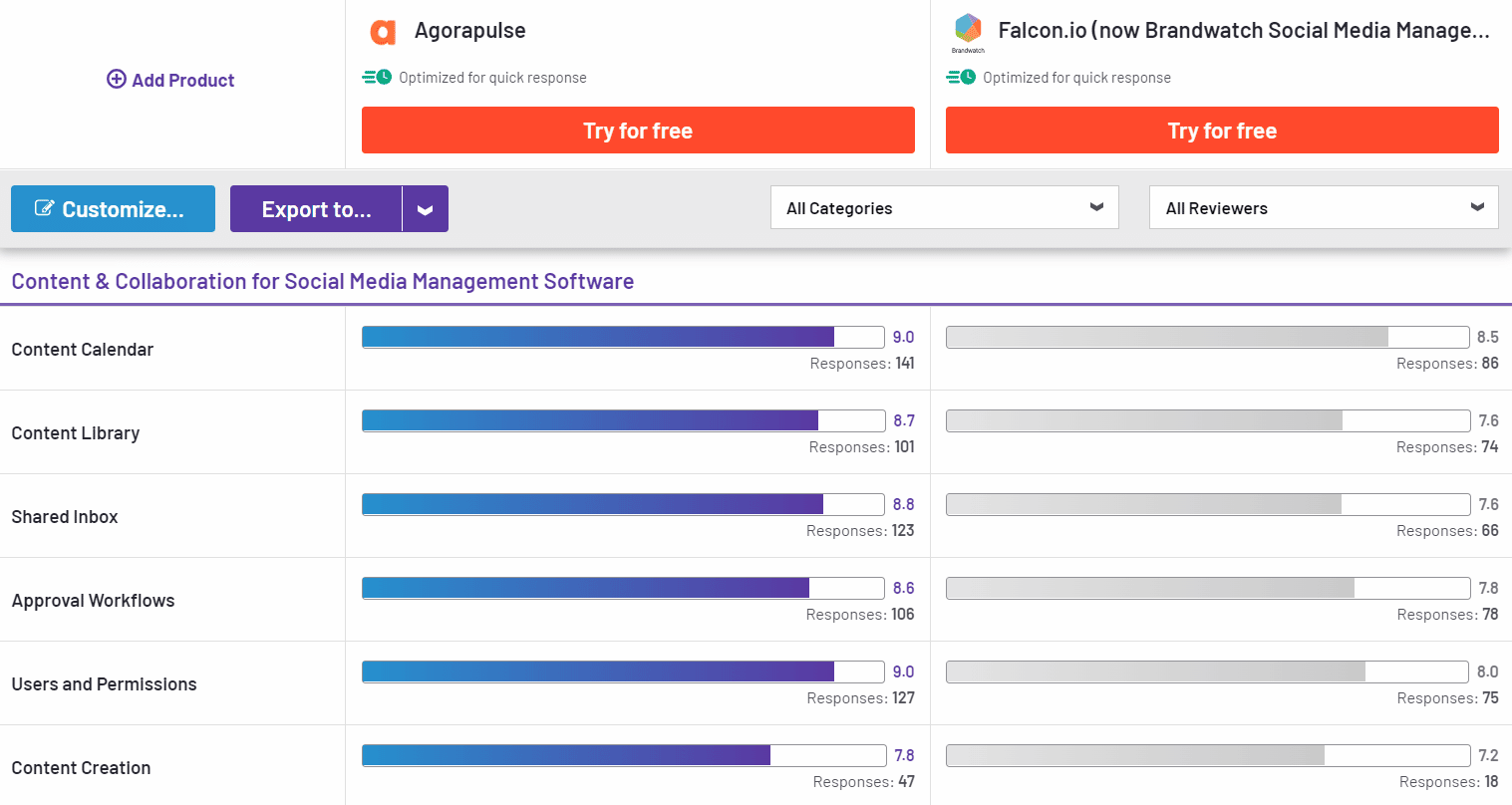Open the All Categories dropdown
The width and height of the screenshot is (1512, 805).
[x=944, y=207]
